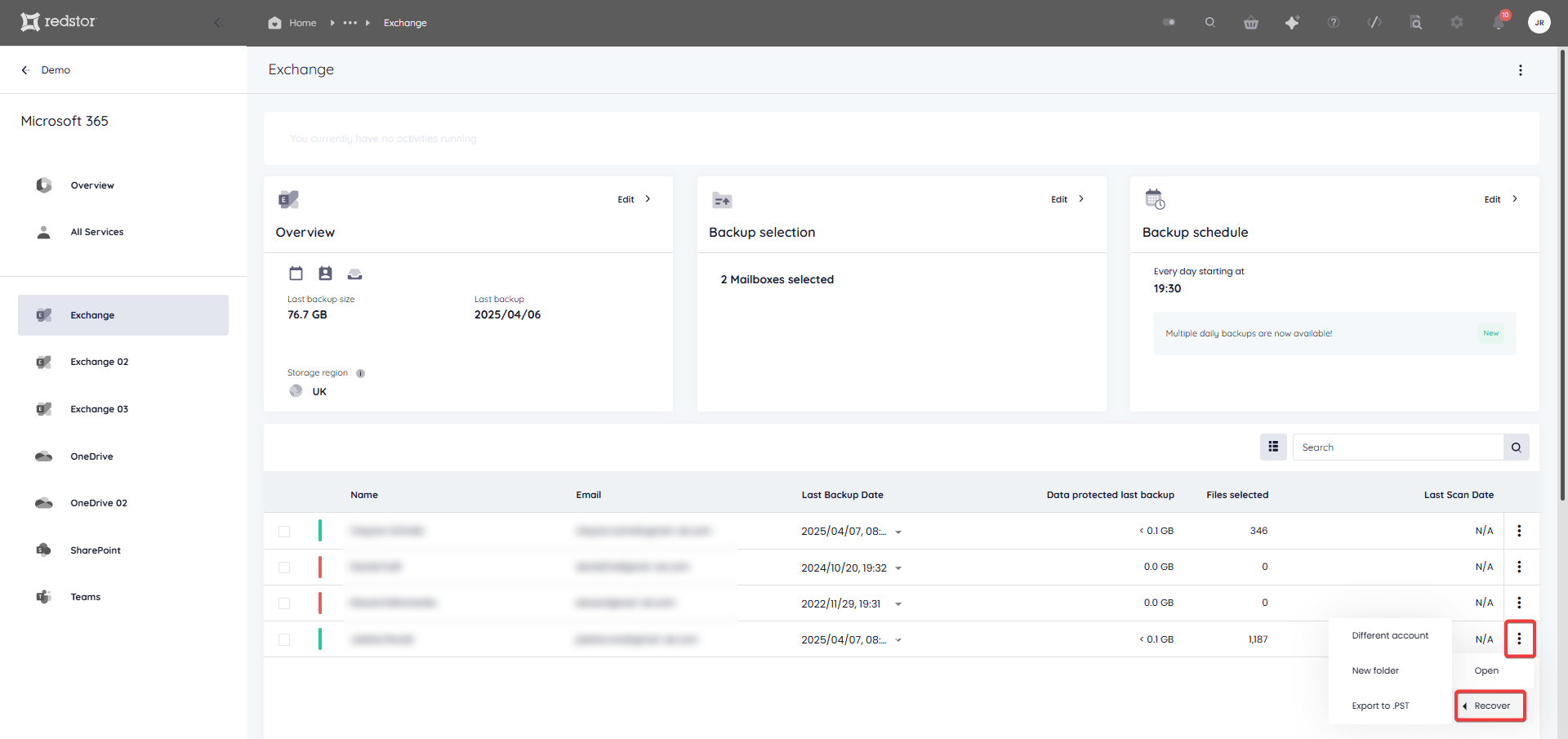The height and width of the screenshot is (739, 1568).
Task: Open the global search icon in header
Action: (x=1209, y=22)
